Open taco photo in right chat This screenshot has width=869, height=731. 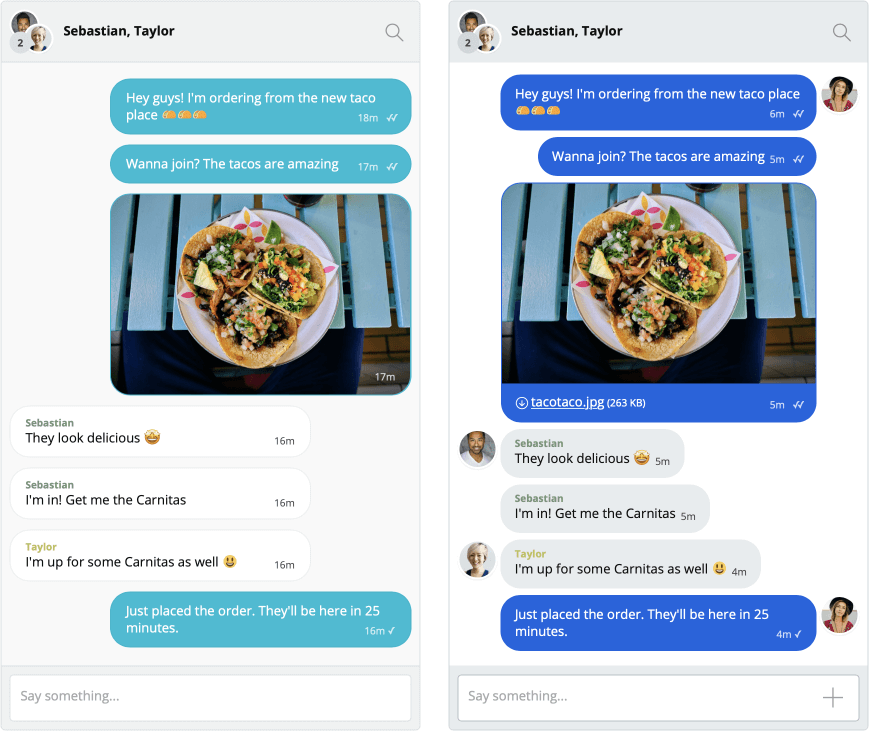point(658,283)
